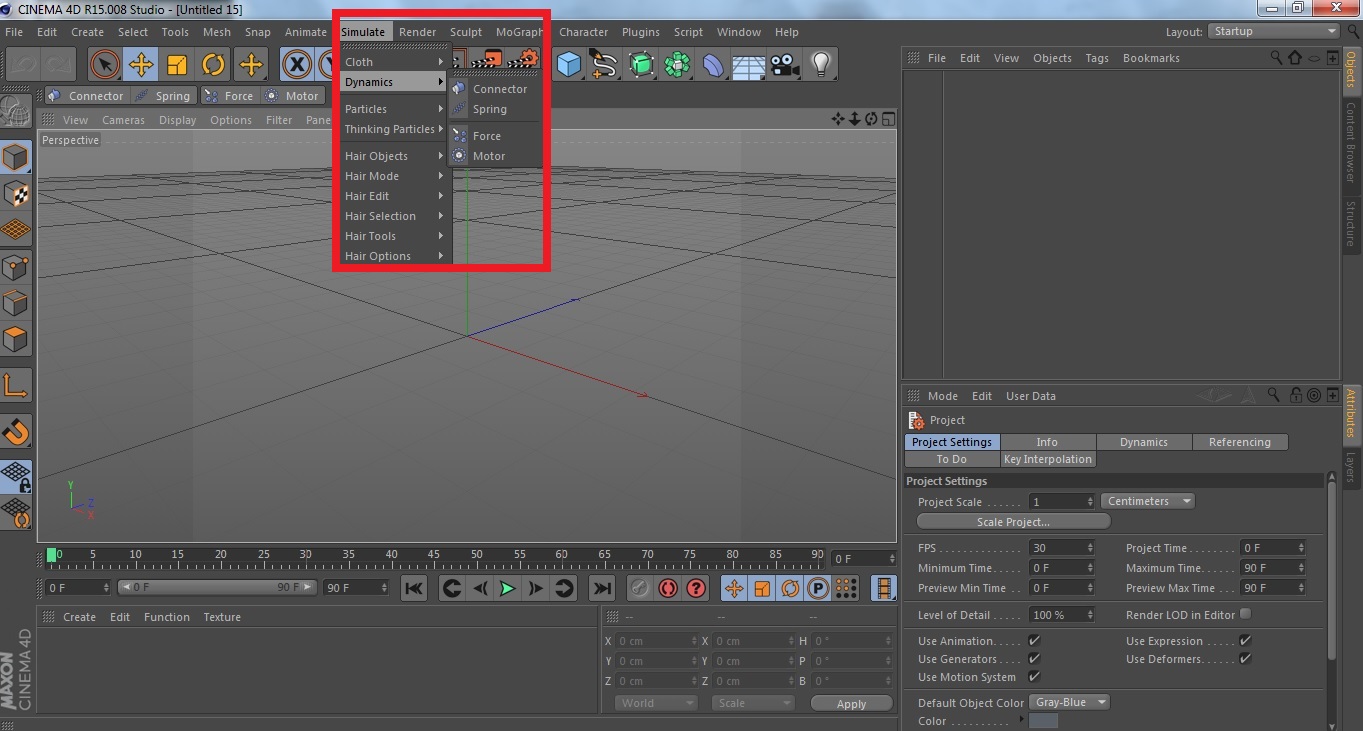Open the Scale coordinate dropdown
The image size is (1363, 731).
(x=753, y=703)
